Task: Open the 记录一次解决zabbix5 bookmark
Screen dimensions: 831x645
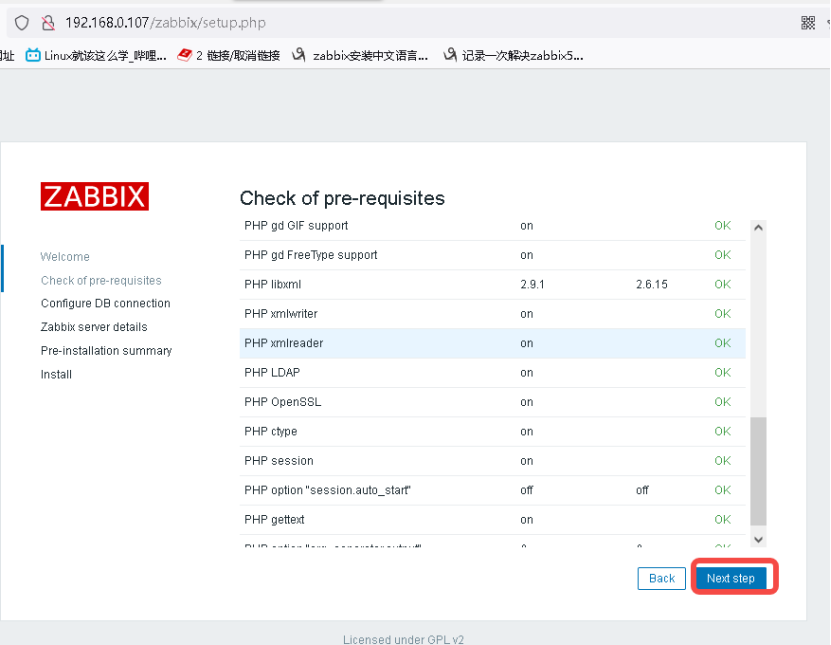Action: 513,56
